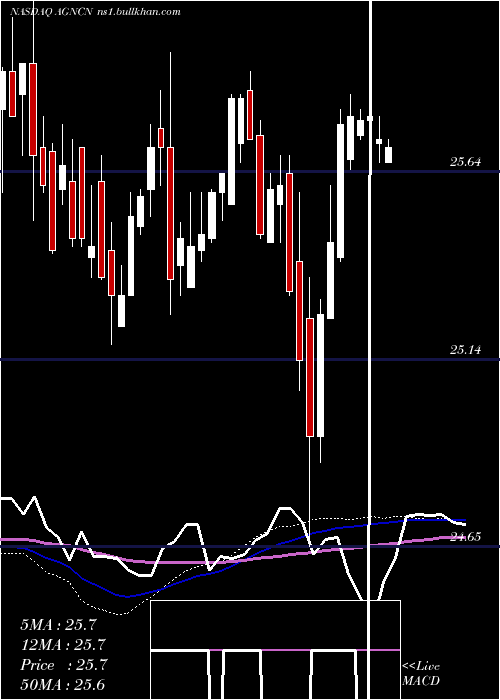Click the <<Live MACD label

click(x=421, y=674)
